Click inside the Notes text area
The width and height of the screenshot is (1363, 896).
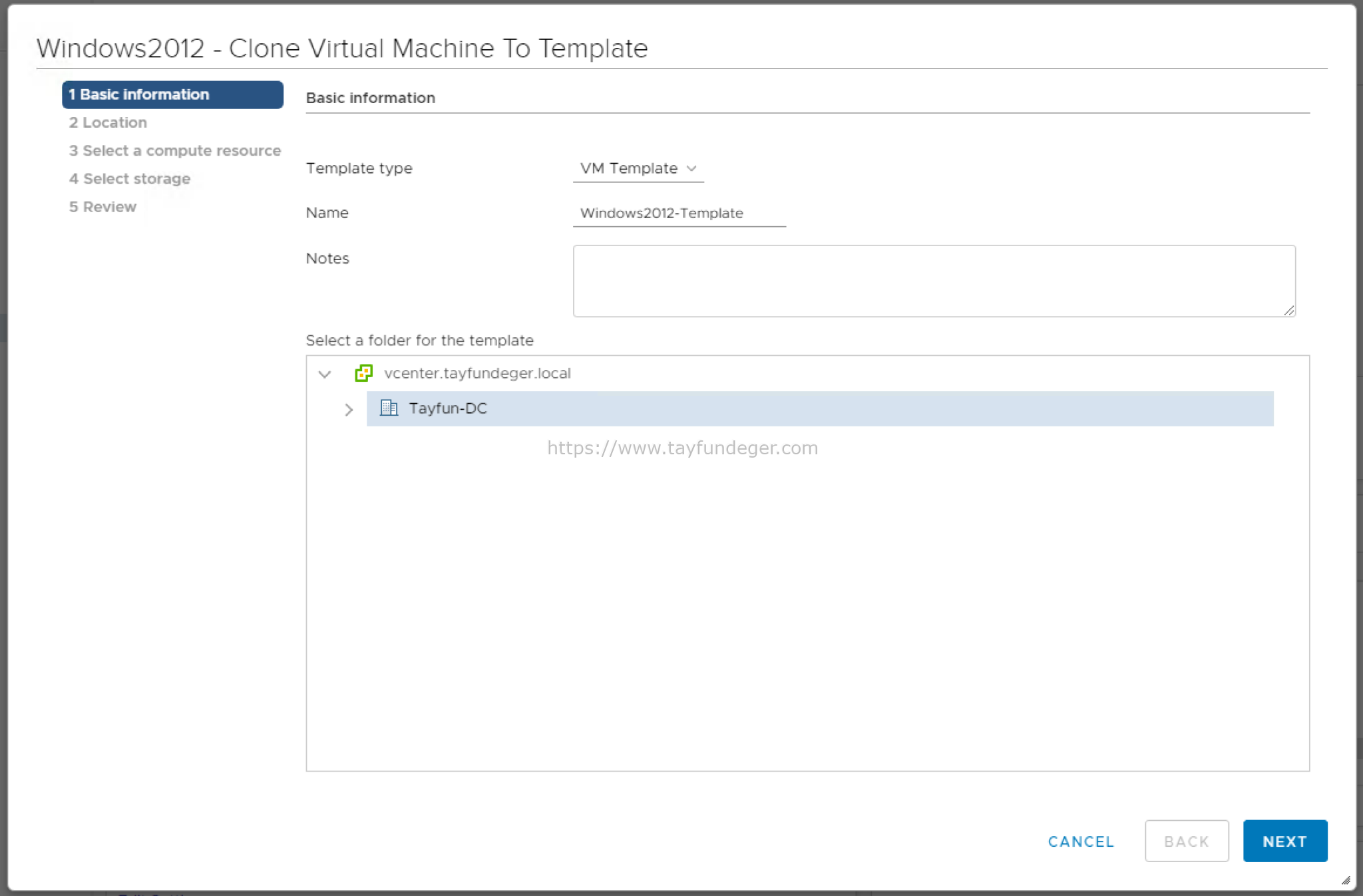coord(934,281)
